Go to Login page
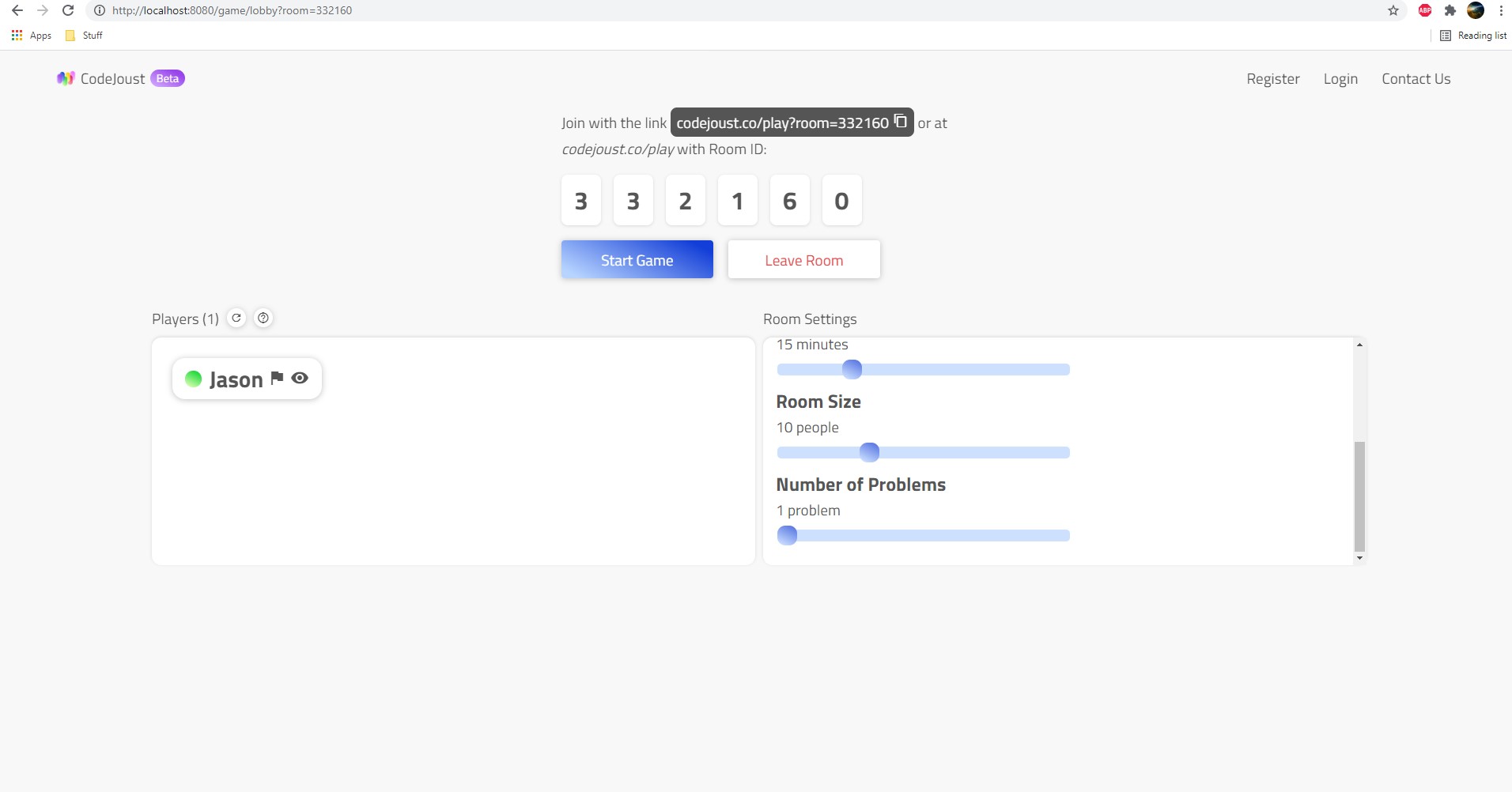This screenshot has width=1512, height=792. point(1340,79)
